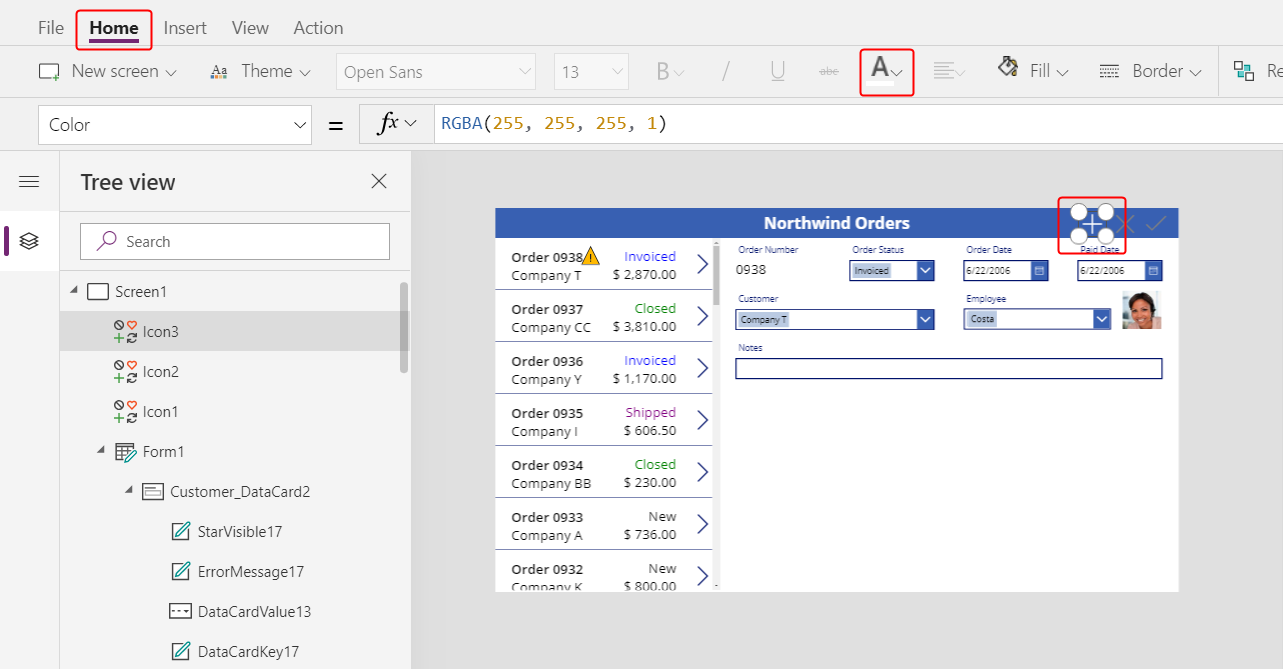
Task: Collapse the Form1 tree node
Action: click(x=100, y=451)
